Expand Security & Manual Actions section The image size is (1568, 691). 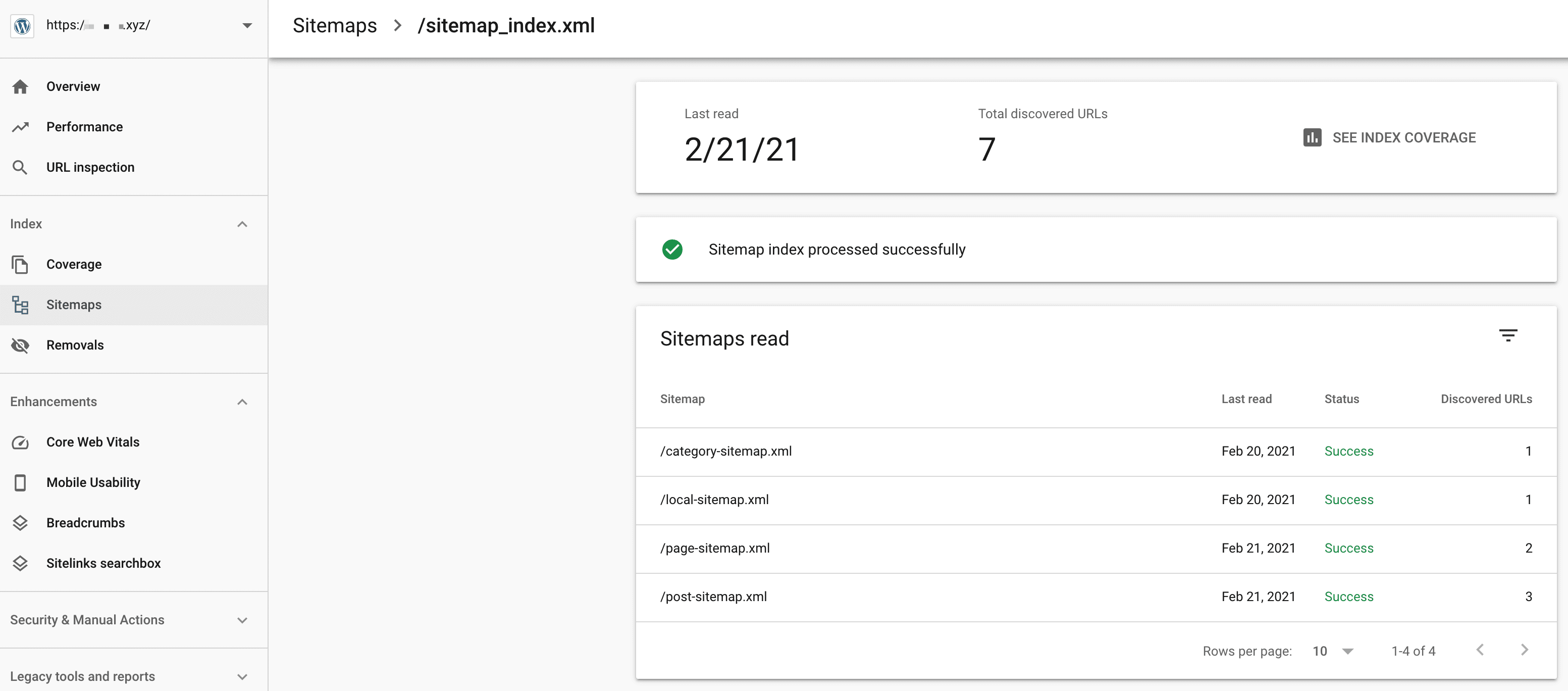tap(242, 620)
